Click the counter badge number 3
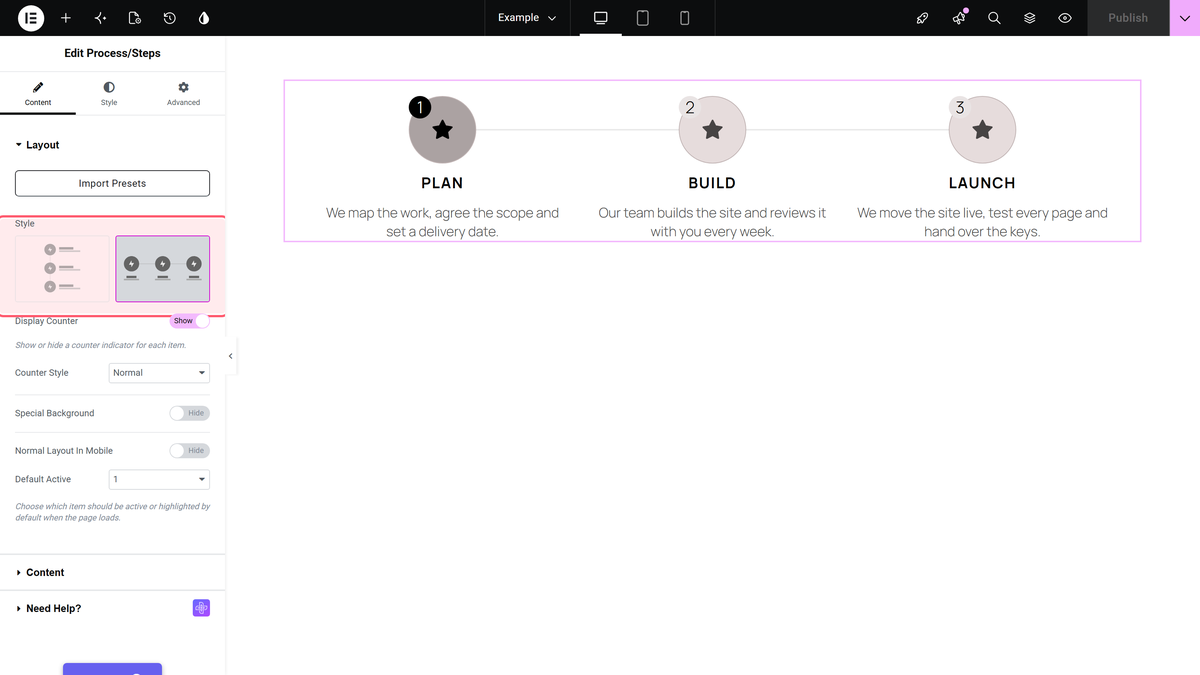 960,107
